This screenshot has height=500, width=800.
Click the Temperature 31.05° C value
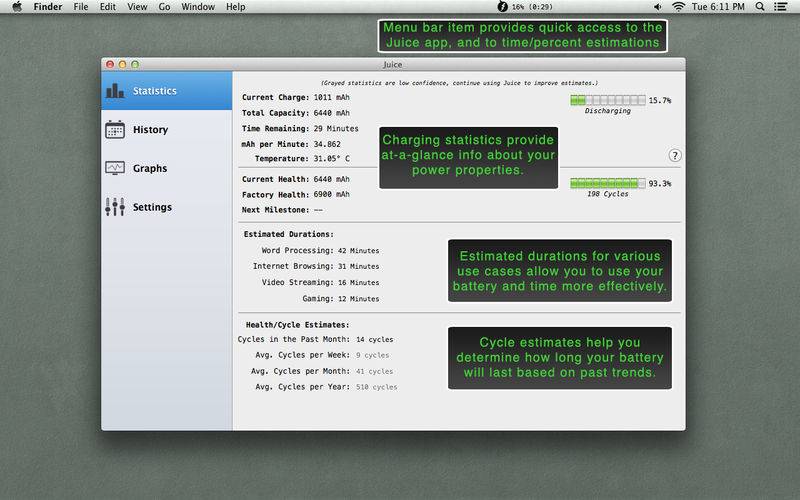click(332, 159)
